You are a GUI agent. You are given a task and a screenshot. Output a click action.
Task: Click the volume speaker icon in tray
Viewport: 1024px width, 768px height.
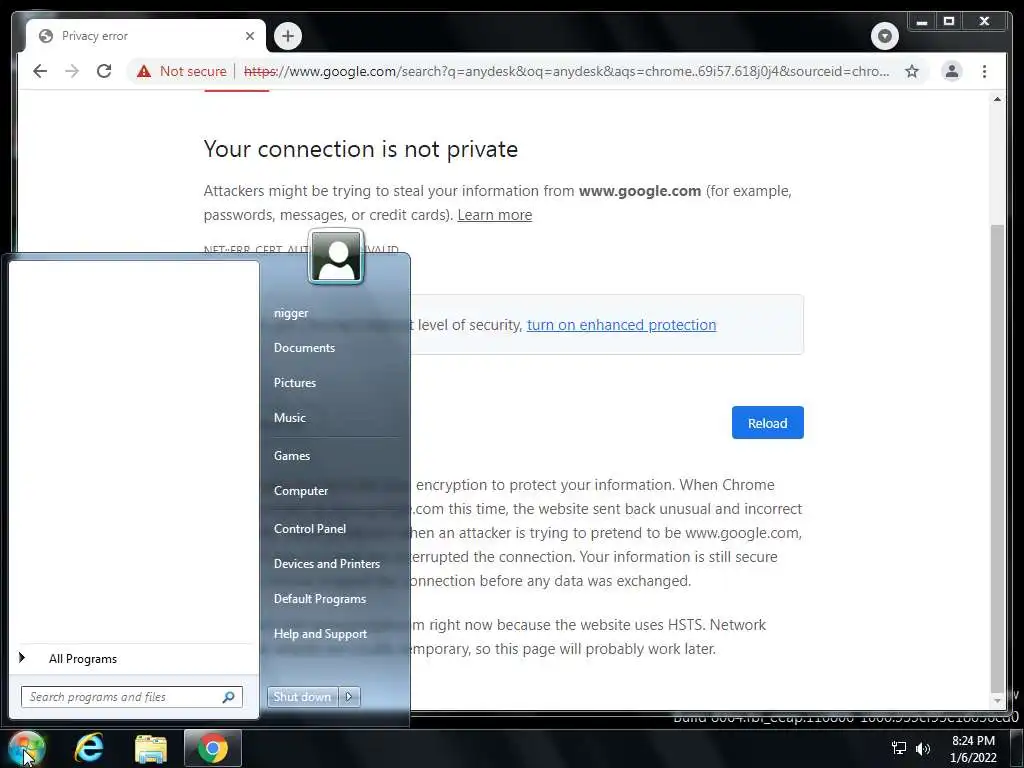[922, 748]
